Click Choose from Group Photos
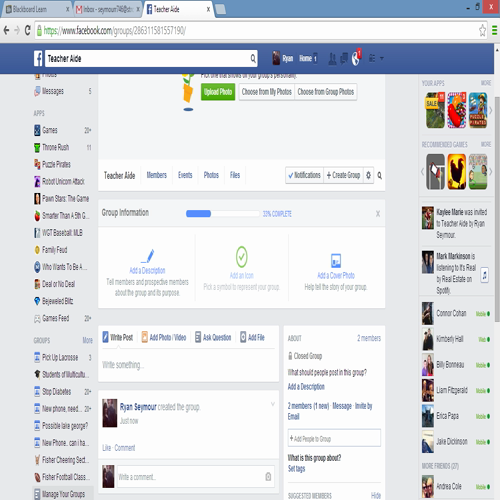 point(326,92)
